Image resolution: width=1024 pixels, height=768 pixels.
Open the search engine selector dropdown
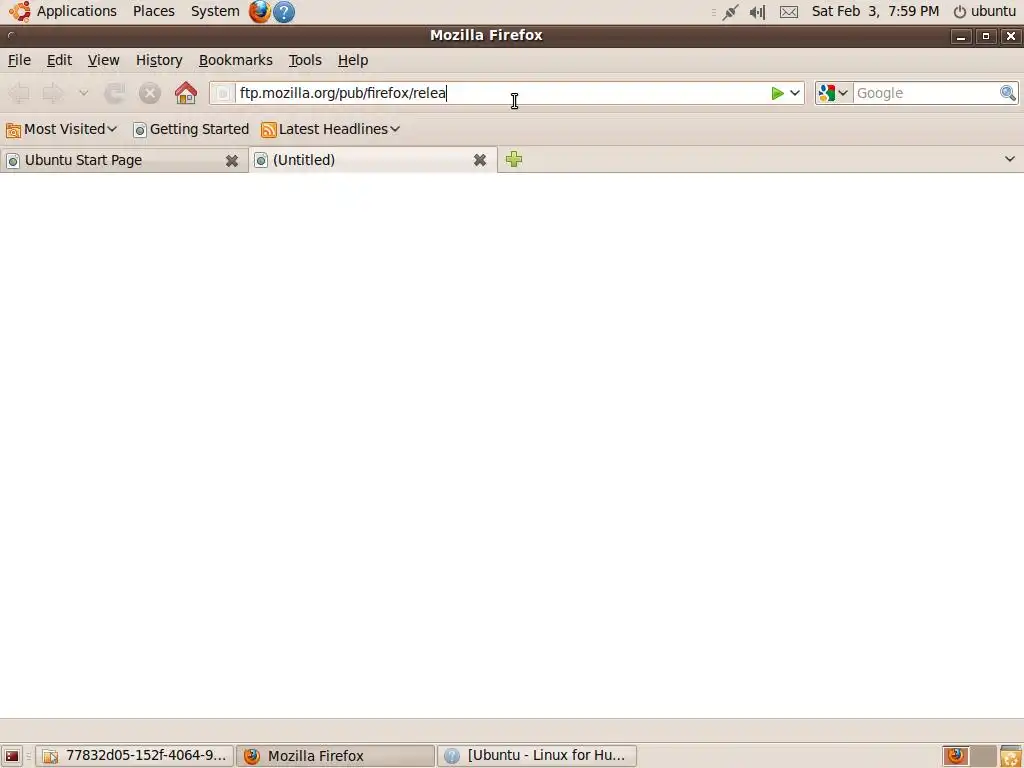pyautogui.click(x=834, y=93)
